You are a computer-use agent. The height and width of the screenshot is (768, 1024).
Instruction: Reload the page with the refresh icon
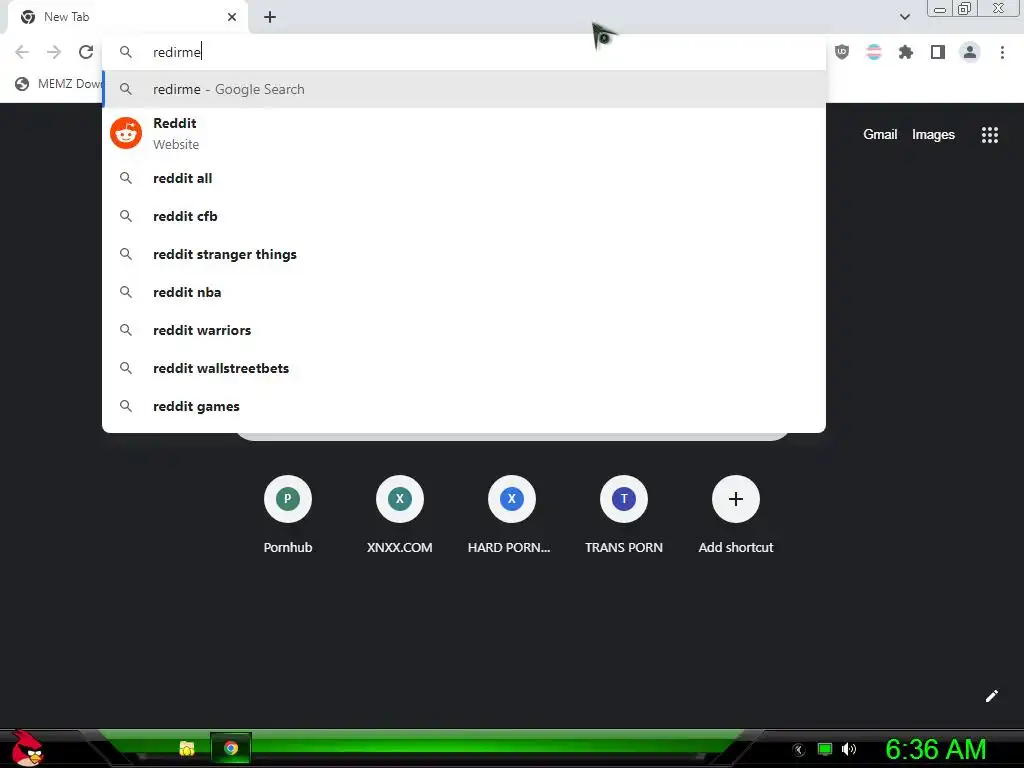pyautogui.click(x=86, y=52)
